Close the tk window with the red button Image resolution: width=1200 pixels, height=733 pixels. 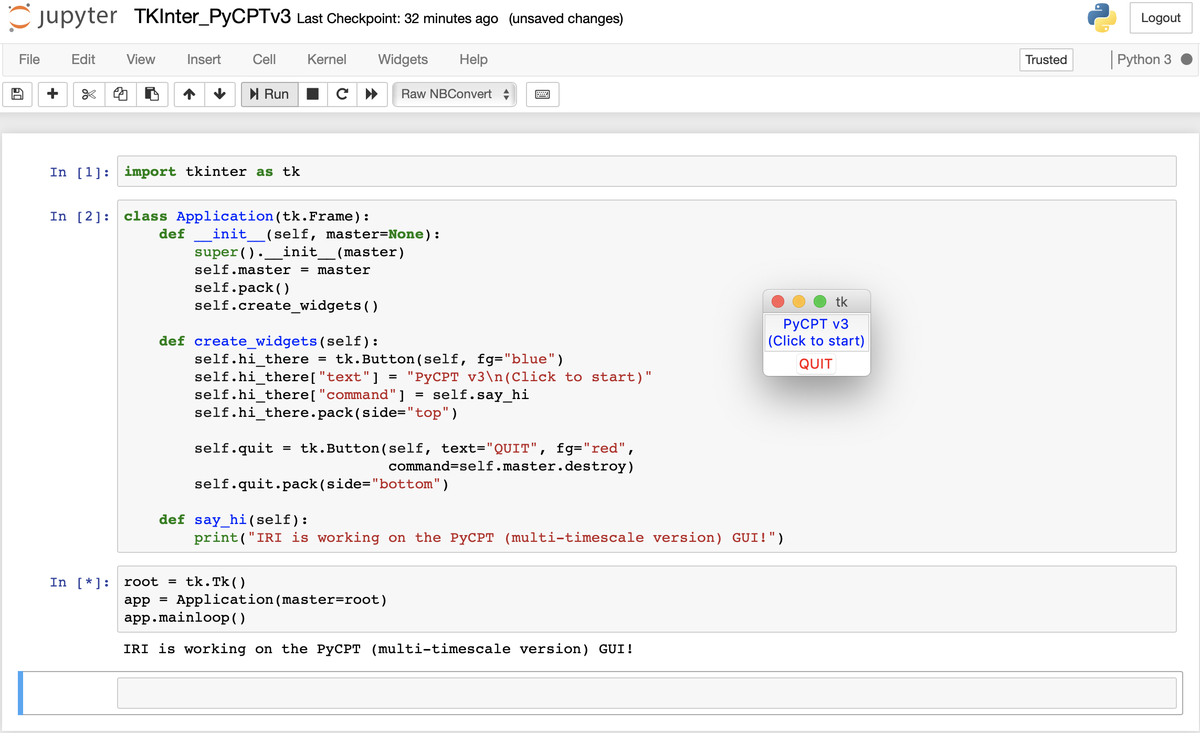point(778,302)
